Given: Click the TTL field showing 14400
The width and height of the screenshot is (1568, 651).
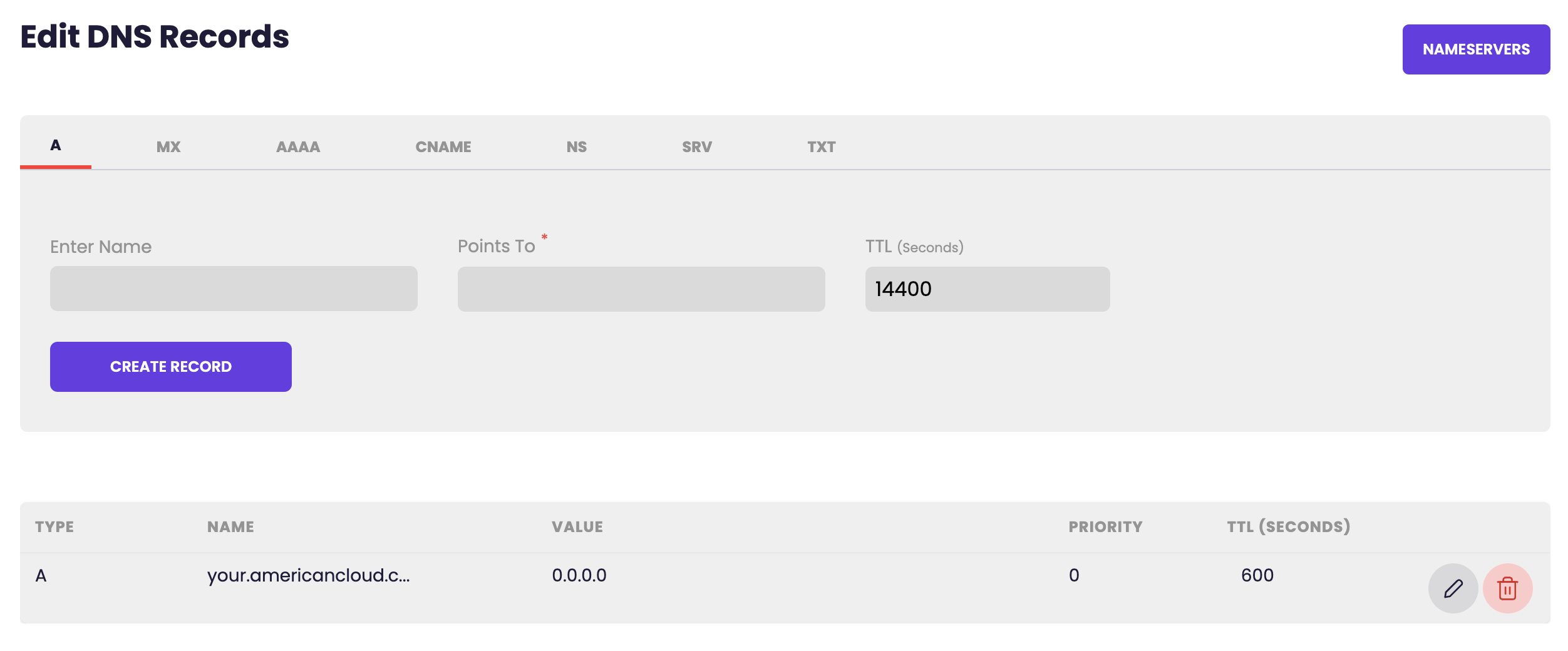Looking at the screenshot, I should tap(988, 289).
